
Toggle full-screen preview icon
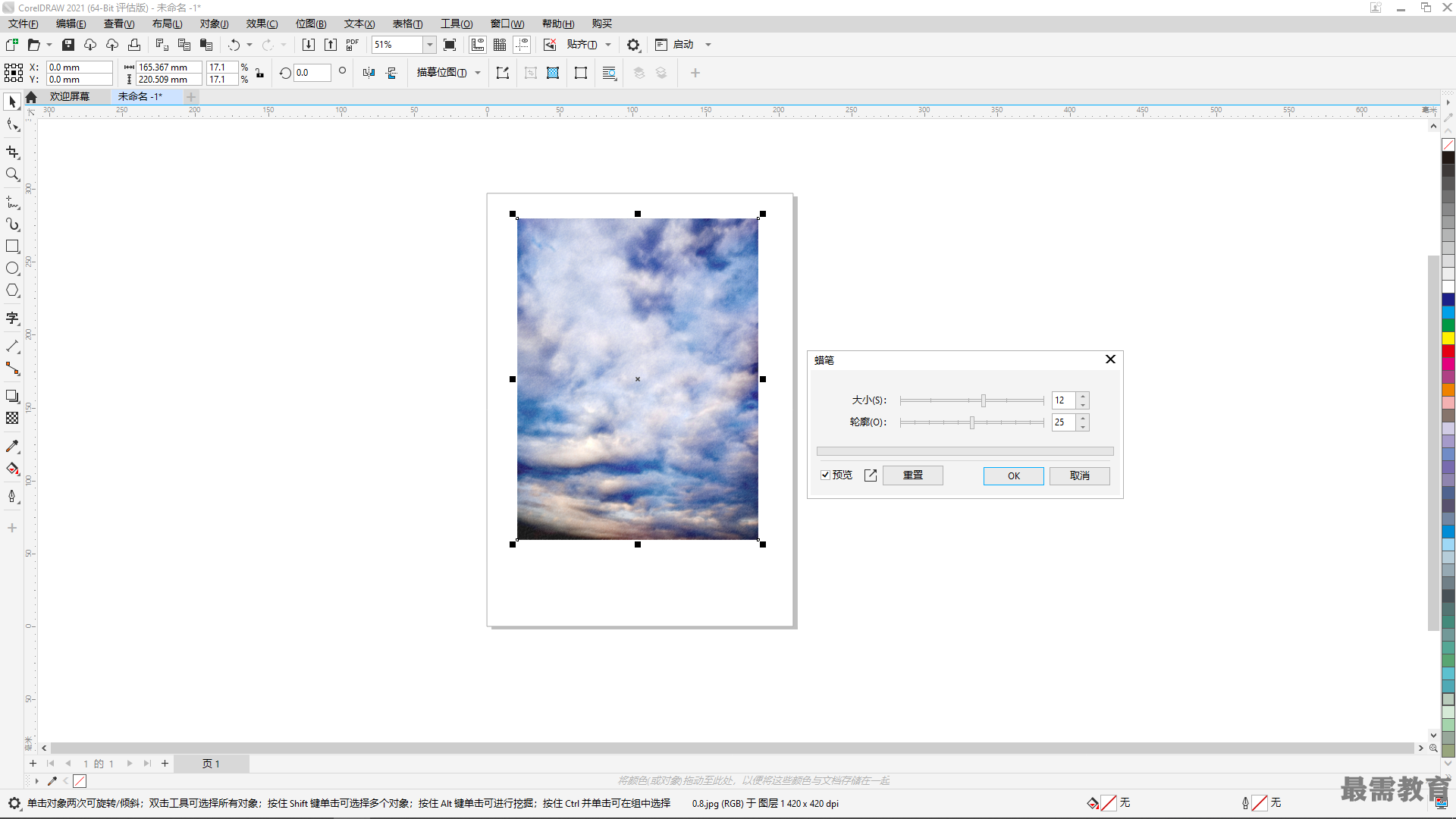(450, 45)
